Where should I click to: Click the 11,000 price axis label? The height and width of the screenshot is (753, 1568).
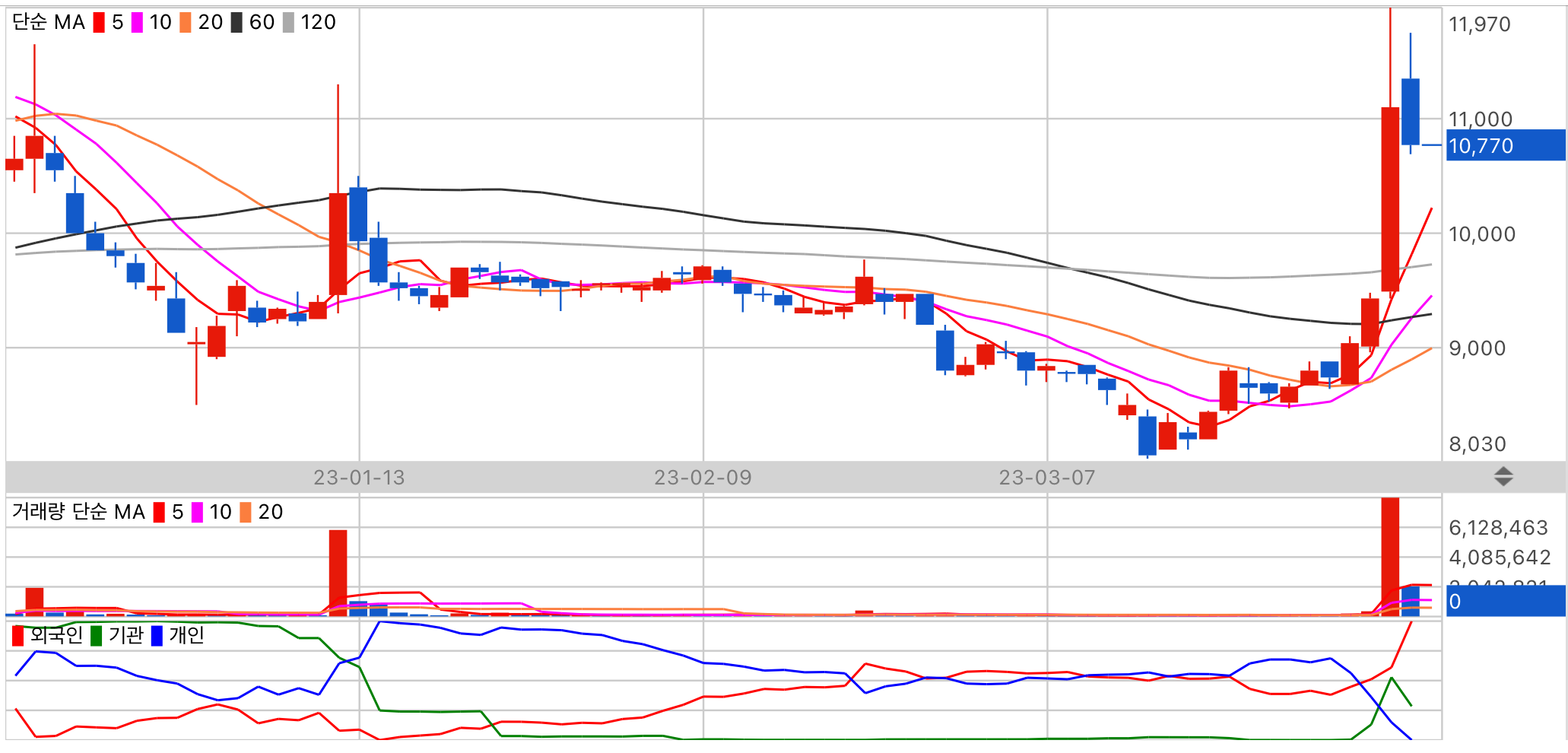click(1480, 119)
